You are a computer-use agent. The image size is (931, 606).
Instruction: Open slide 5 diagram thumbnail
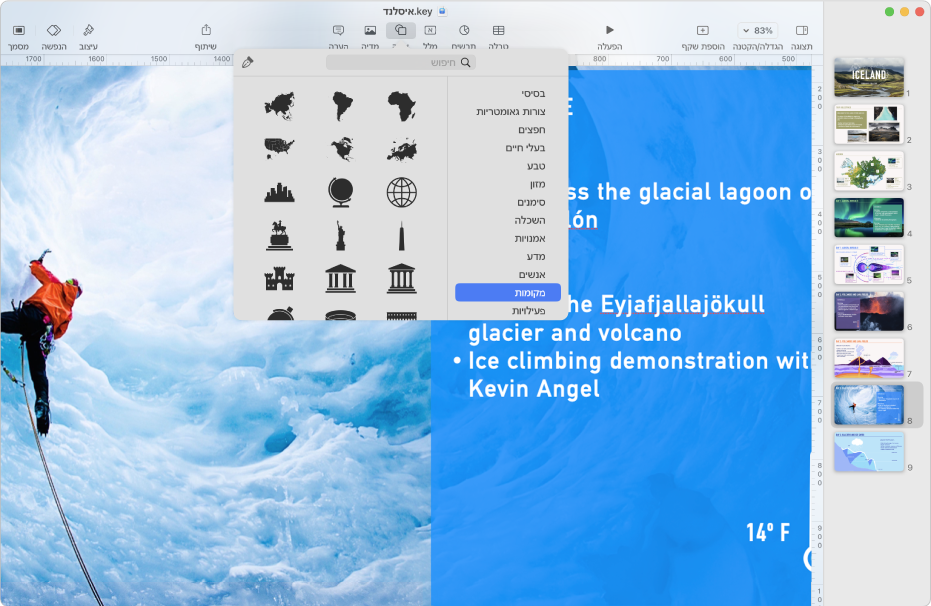coord(869,265)
